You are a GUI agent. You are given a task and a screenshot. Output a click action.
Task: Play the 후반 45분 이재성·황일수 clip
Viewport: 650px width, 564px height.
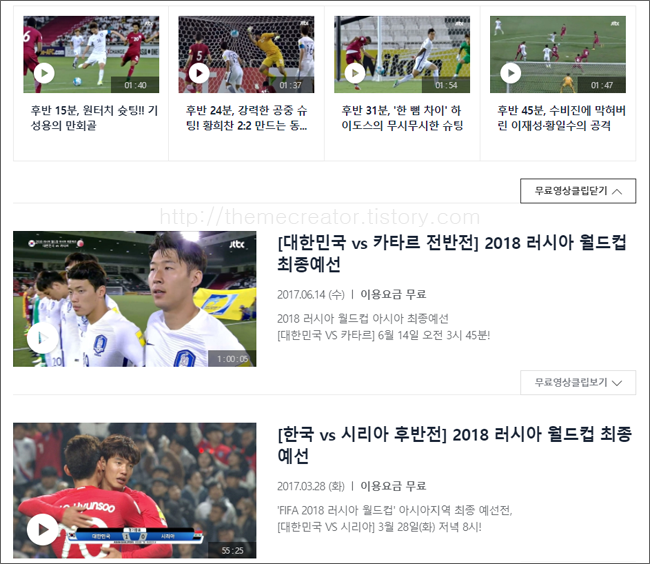tap(511, 73)
